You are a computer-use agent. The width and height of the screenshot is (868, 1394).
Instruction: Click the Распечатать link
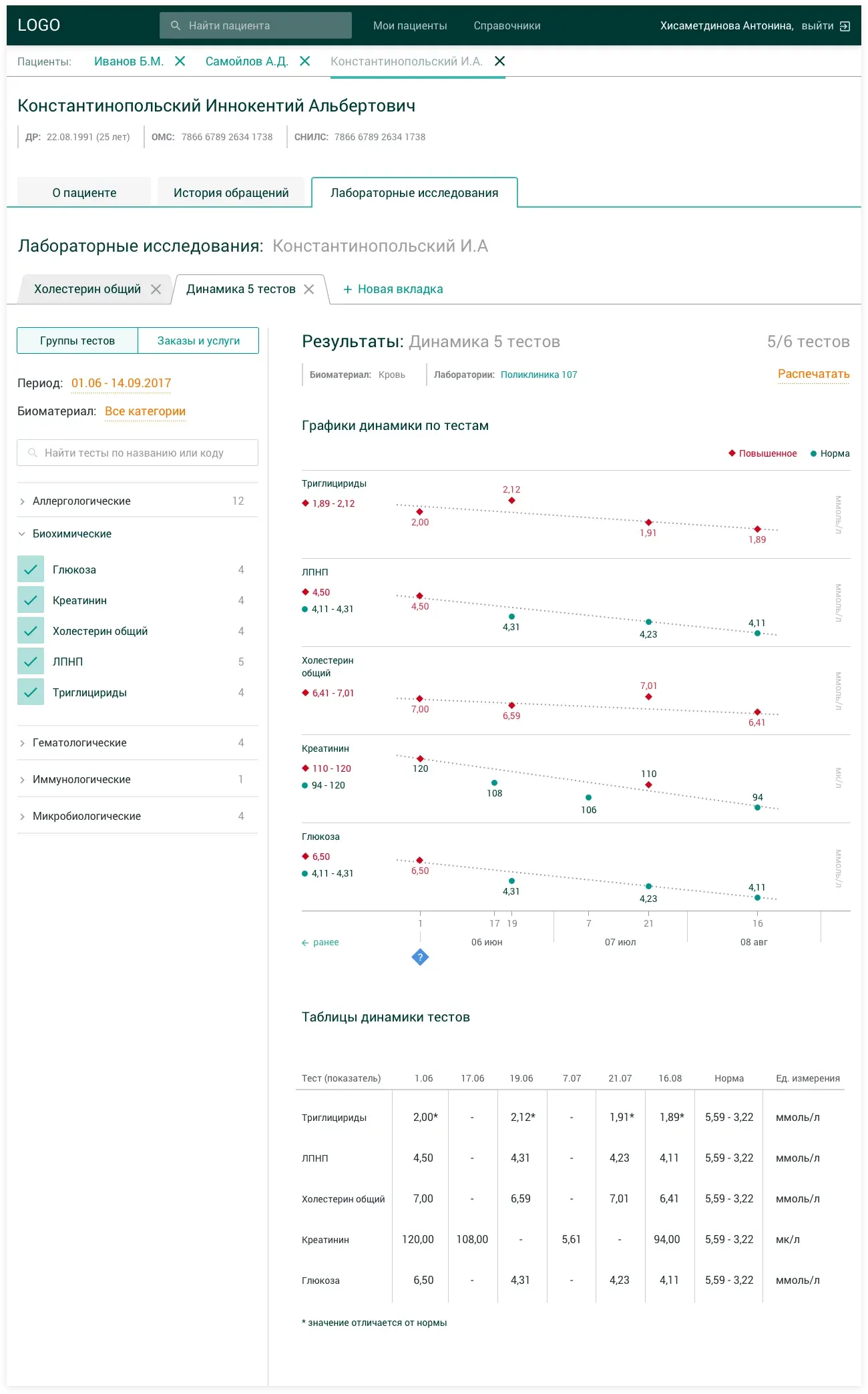(x=813, y=374)
